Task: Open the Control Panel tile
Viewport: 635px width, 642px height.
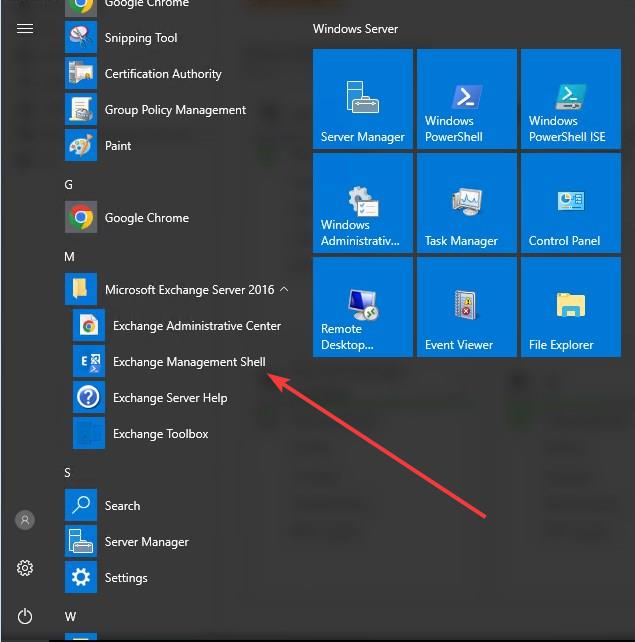Action: pos(571,203)
